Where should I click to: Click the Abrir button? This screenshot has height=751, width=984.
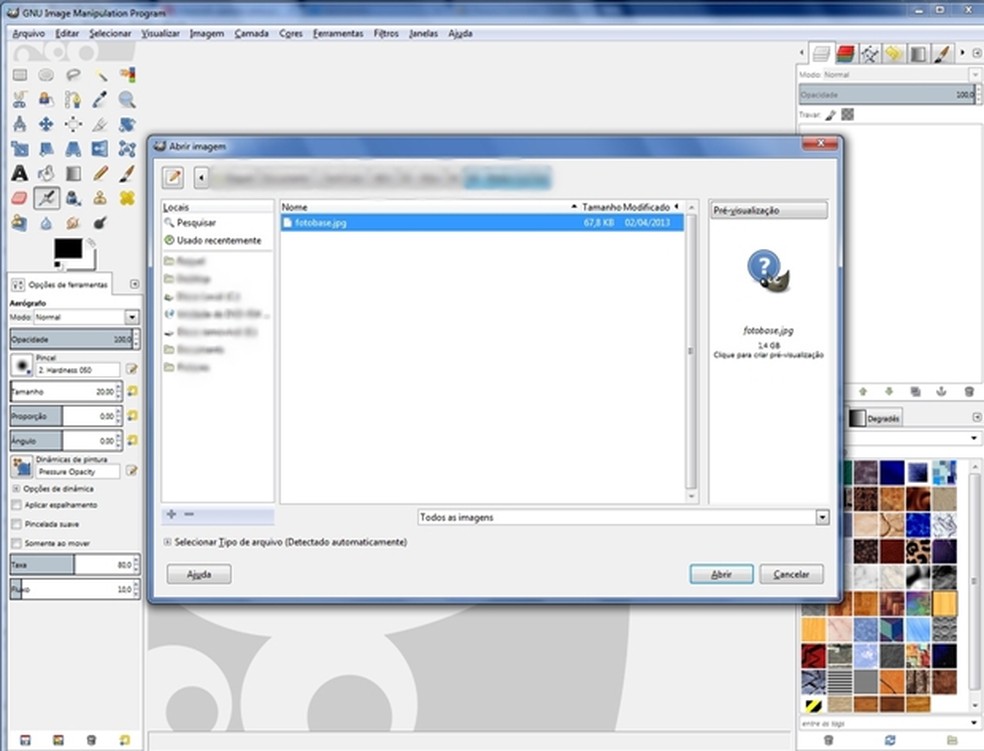pyautogui.click(x=721, y=574)
